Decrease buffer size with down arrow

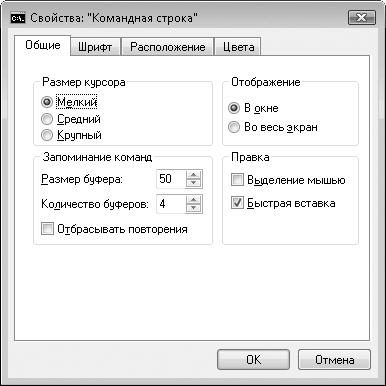point(194,183)
